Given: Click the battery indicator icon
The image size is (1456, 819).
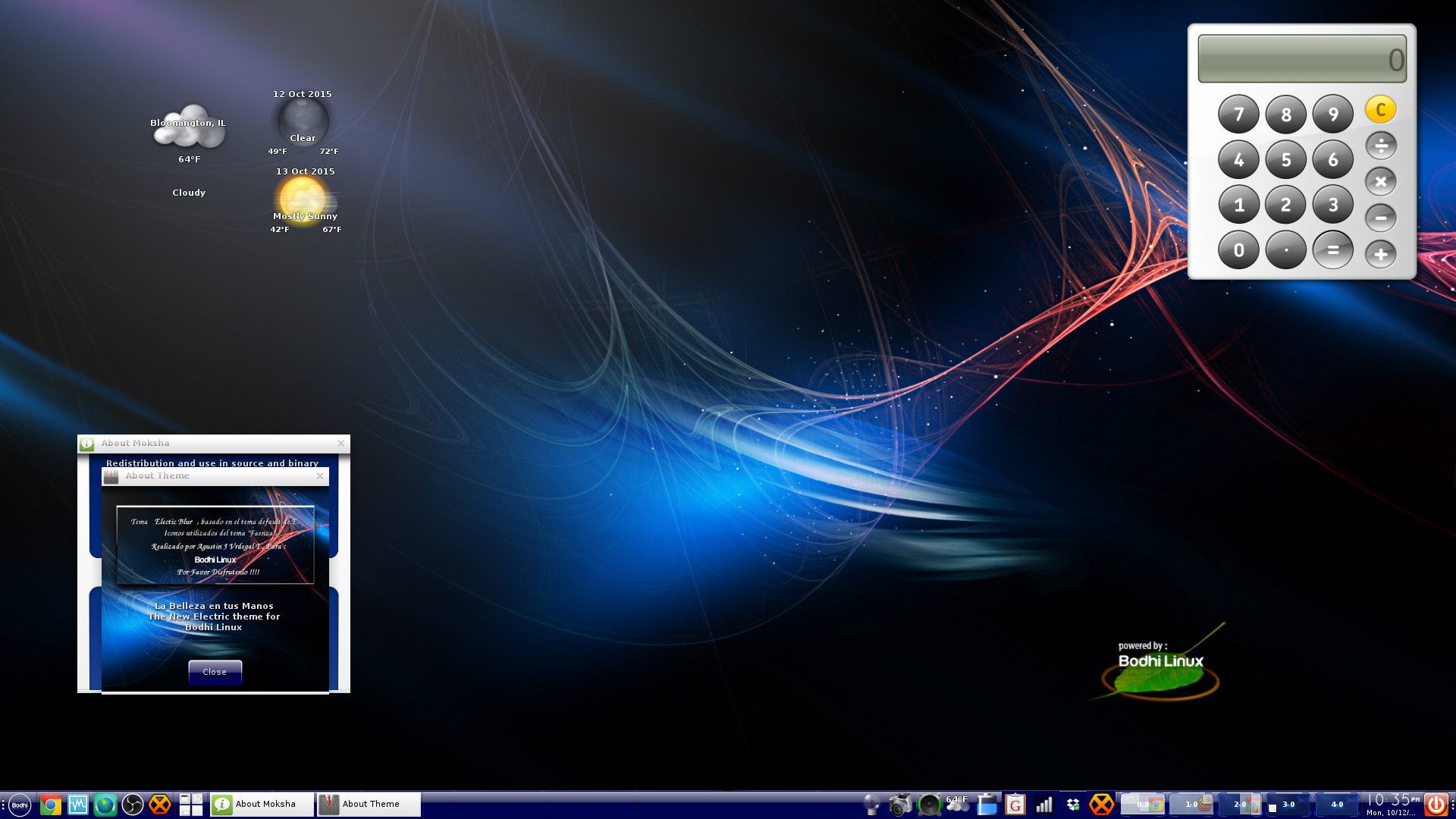Looking at the screenshot, I should [987, 805].
